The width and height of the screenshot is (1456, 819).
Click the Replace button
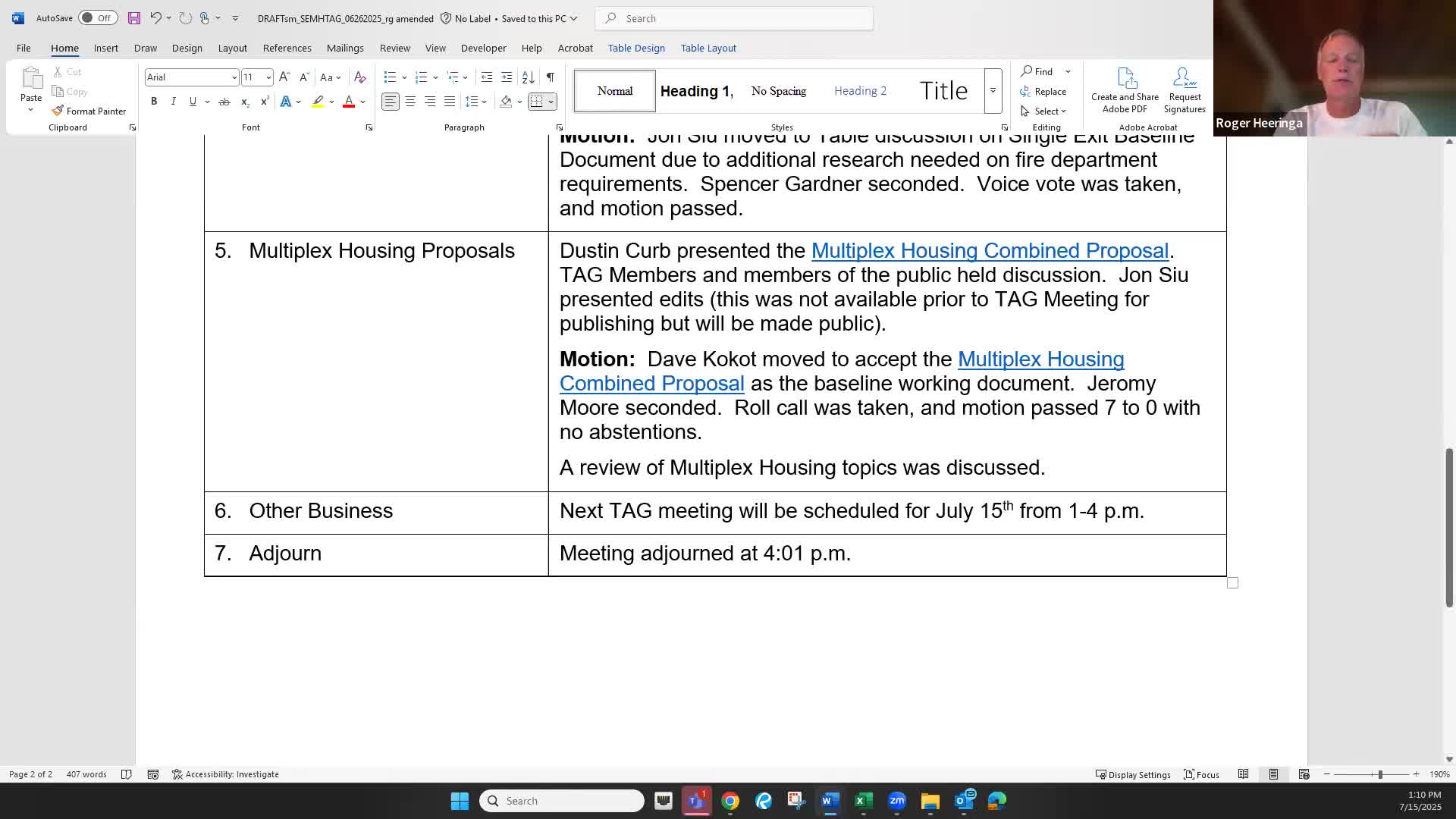1043,91
